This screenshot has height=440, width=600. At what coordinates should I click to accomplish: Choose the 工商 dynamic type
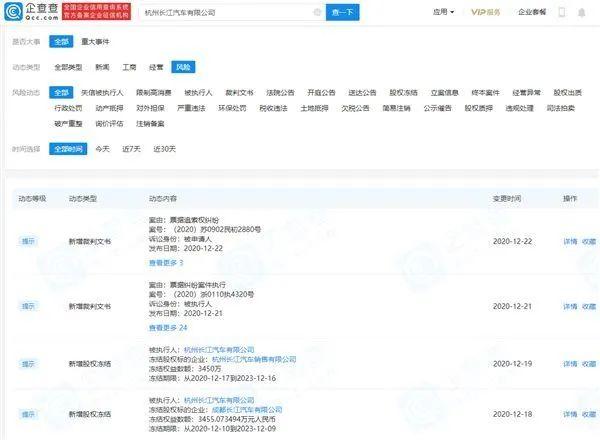[129, 67]
